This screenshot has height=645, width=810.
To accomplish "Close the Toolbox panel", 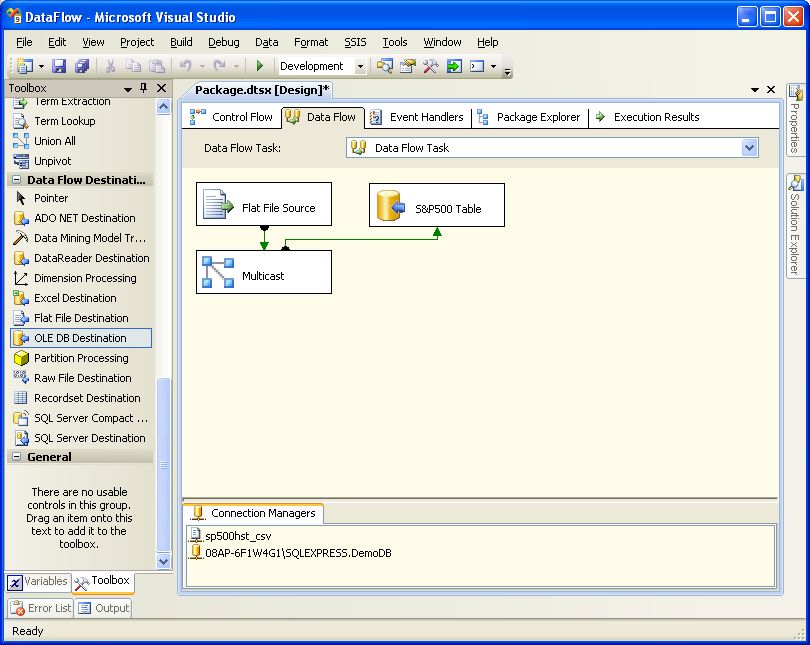I will 162,88.
